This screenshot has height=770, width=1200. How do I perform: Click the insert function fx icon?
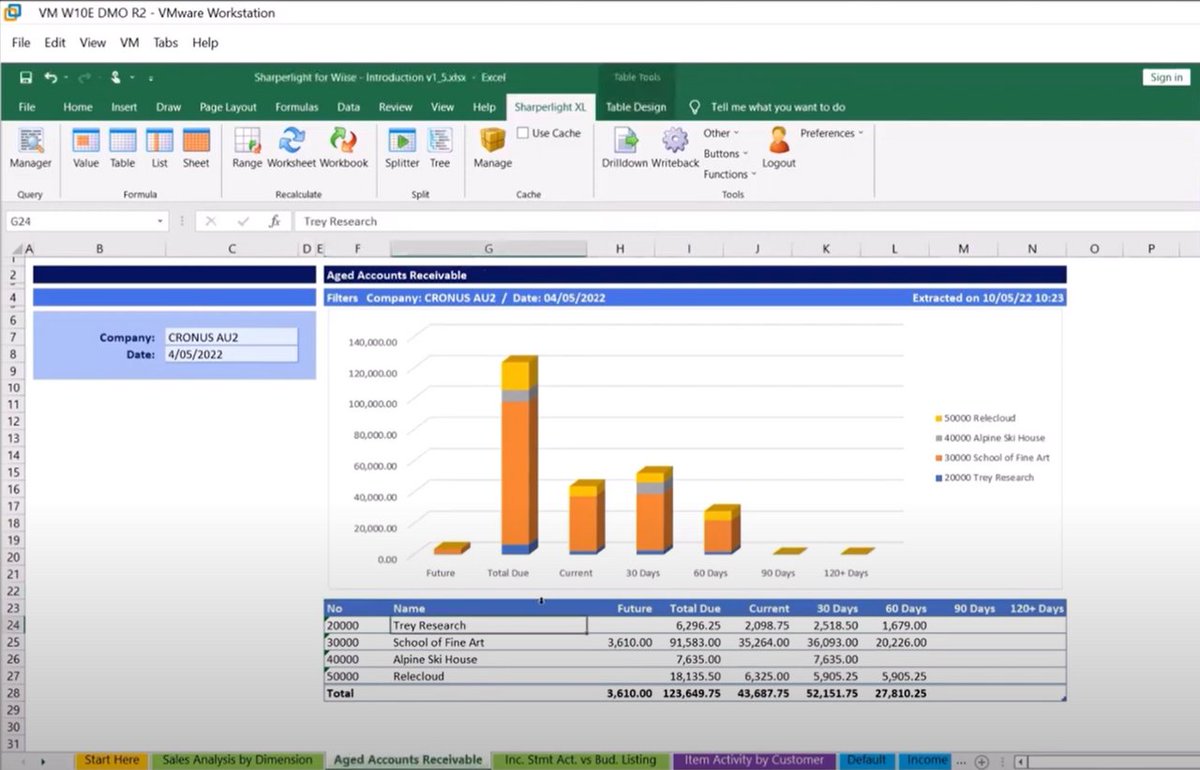(x=274, y=221)
